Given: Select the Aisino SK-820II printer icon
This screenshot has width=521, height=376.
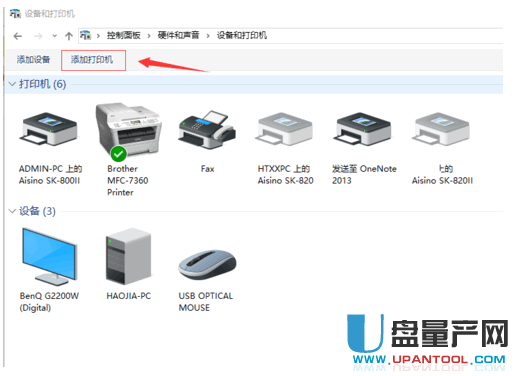Looking at the screenshot, I should tap(441, 129).
